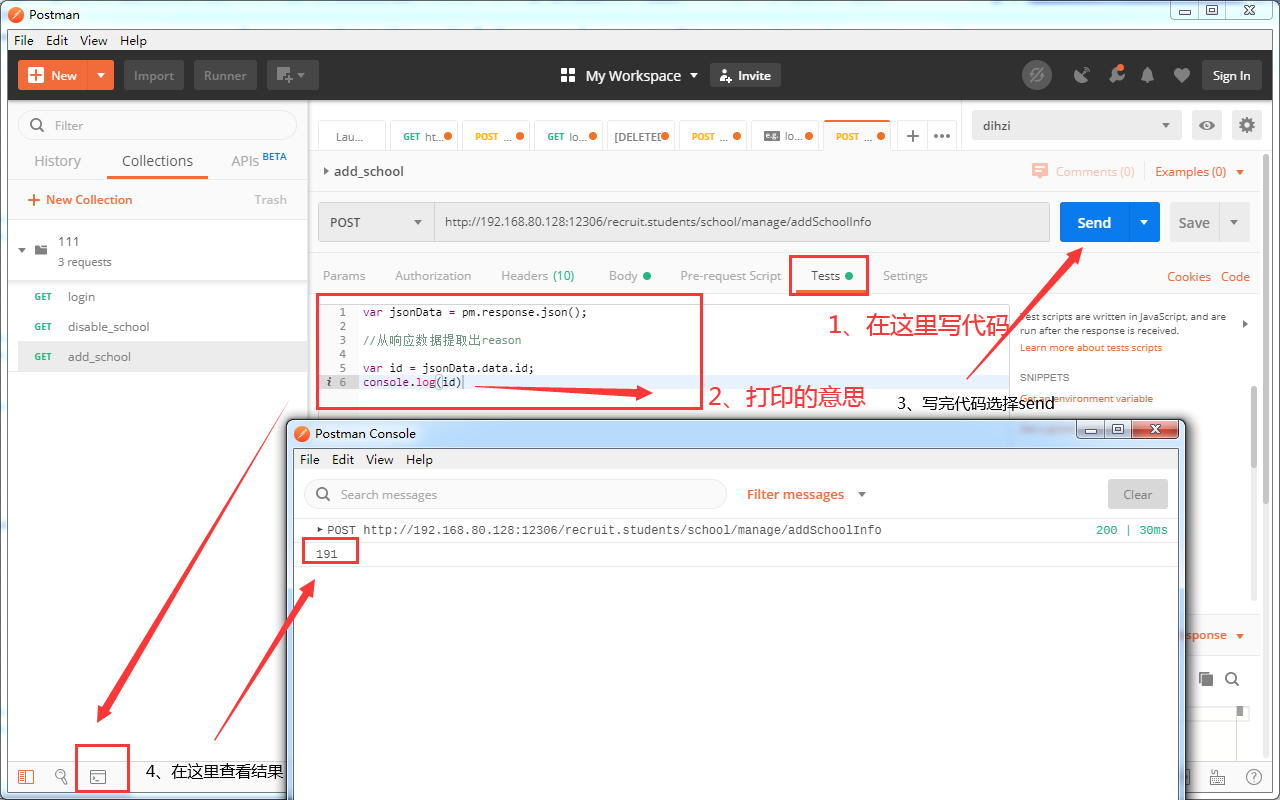1280x800 pixels.
Task: Switch to the [DELETED] request tab
Action: [x=640, y=136]
